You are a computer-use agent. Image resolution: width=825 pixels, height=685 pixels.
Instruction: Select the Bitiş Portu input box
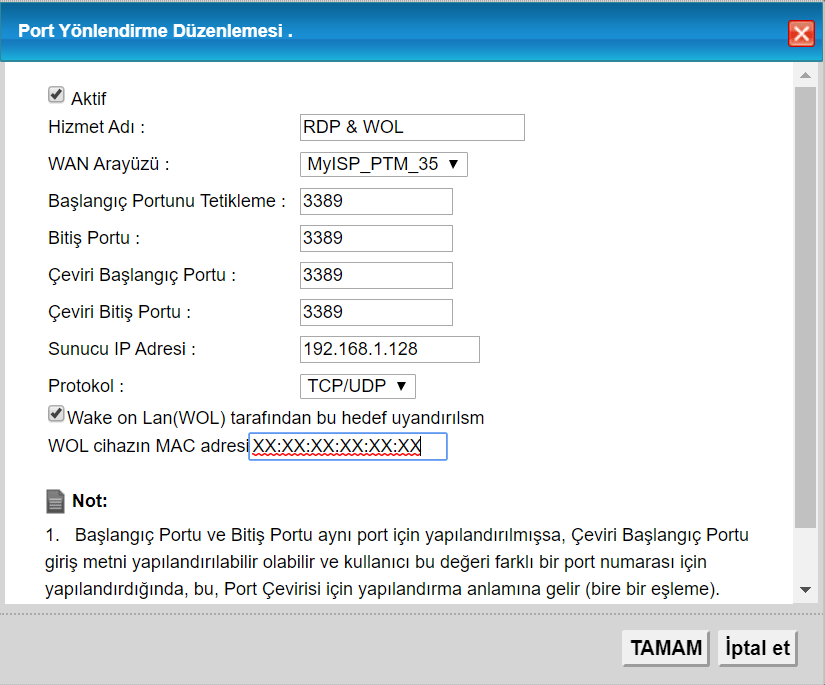click(376, 238)
